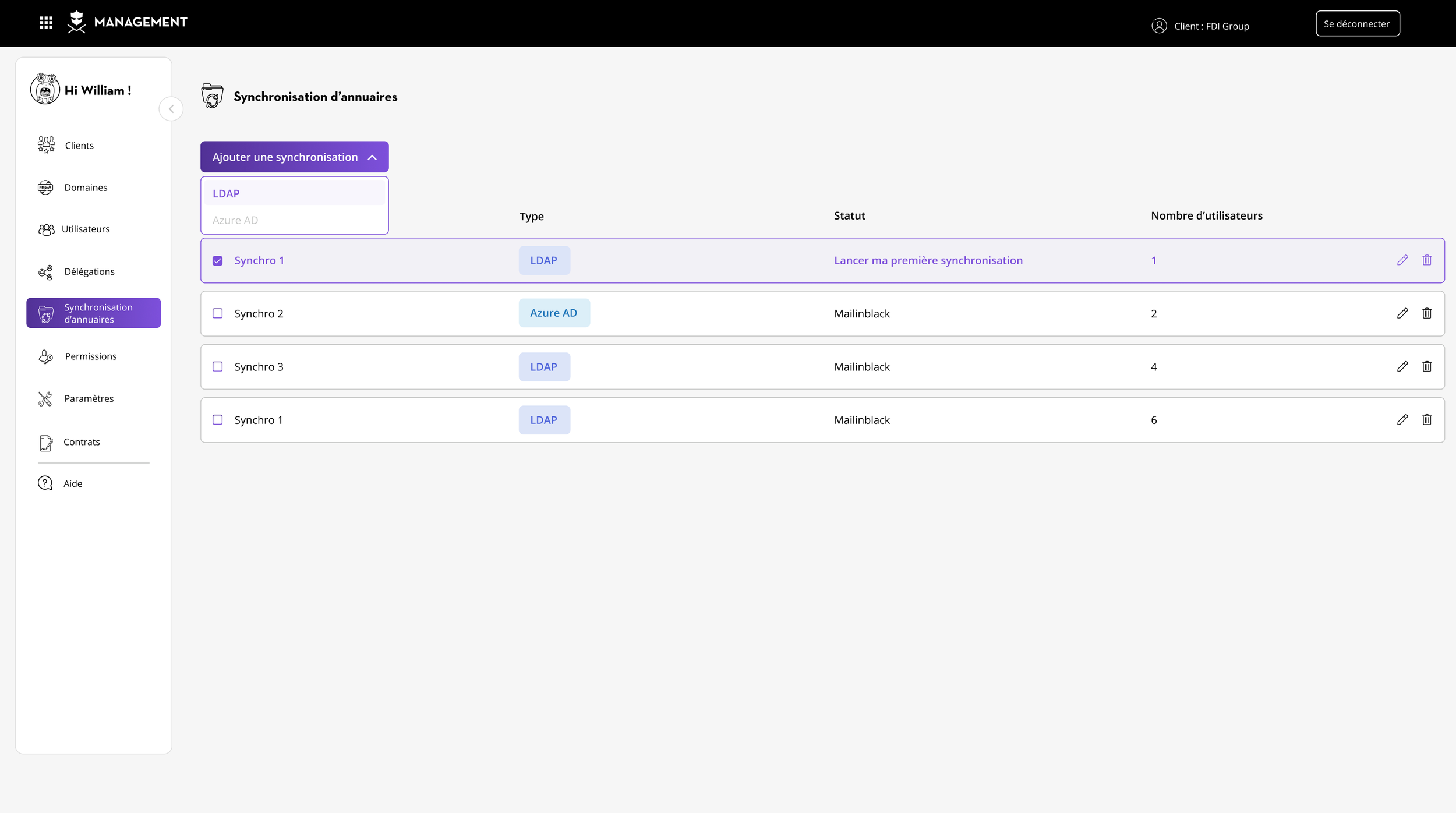Image resolution: width=1456 pixels, height=813 pixels.
Task: Click the William avatar icon
Action: (45, 89)
